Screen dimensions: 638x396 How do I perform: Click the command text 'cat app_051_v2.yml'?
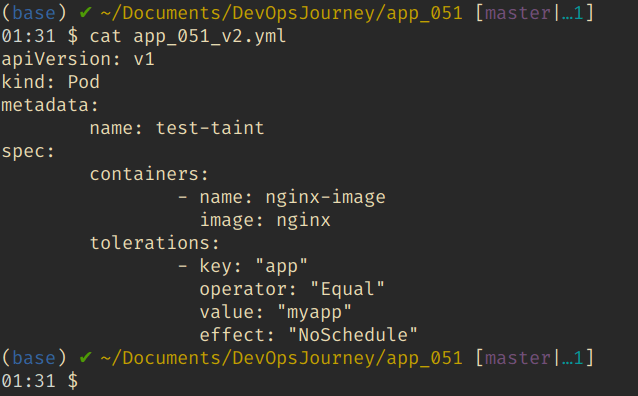click(188, 36)
